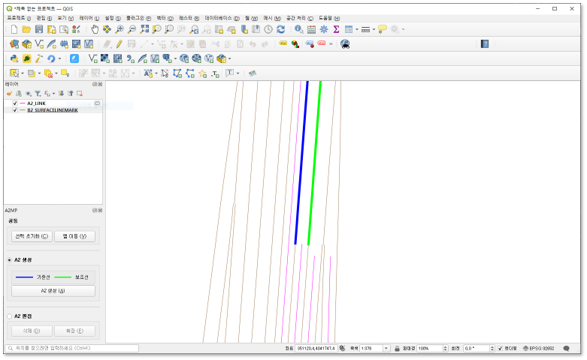Click the A2 생성 (A) button
Screen dimensions: 587x360
pyautogui.click(x=53, y=291)
